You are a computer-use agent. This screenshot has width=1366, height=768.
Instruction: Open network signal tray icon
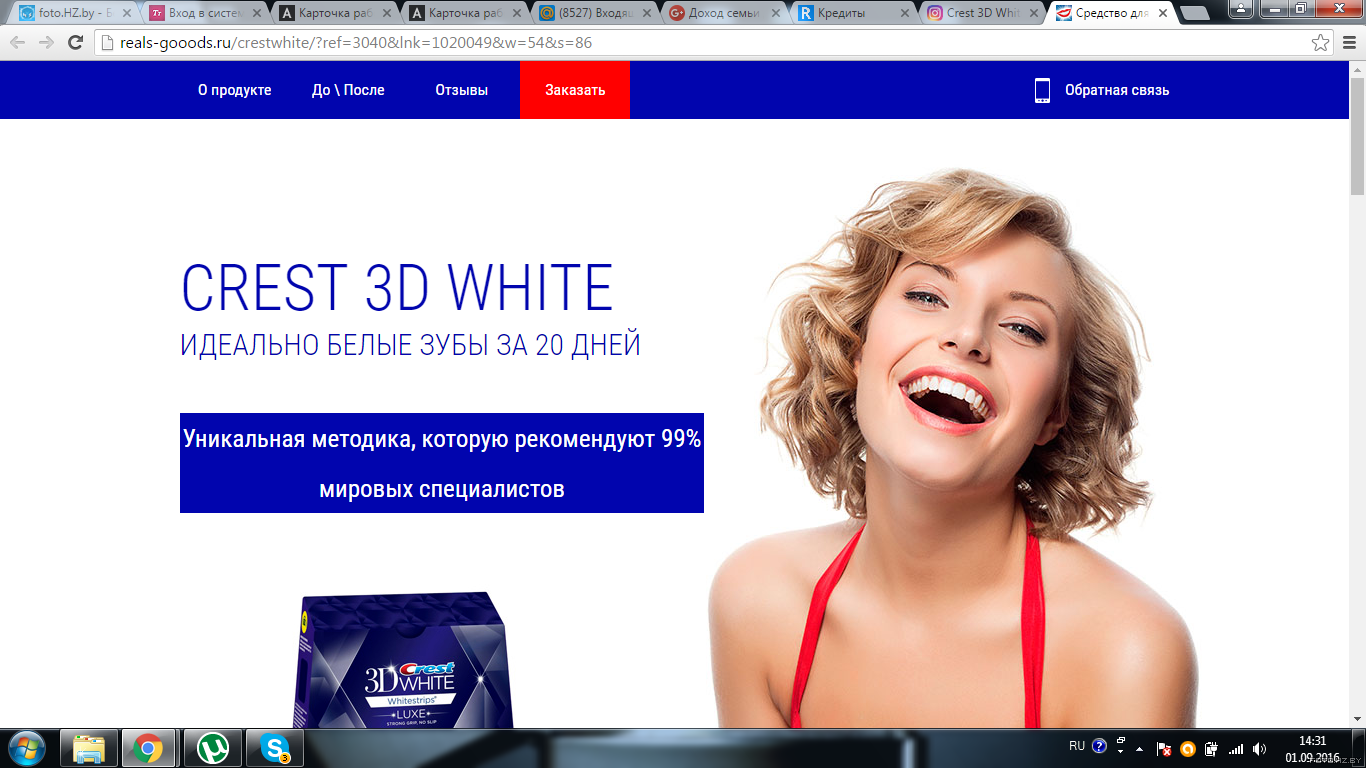(1236, 748)
